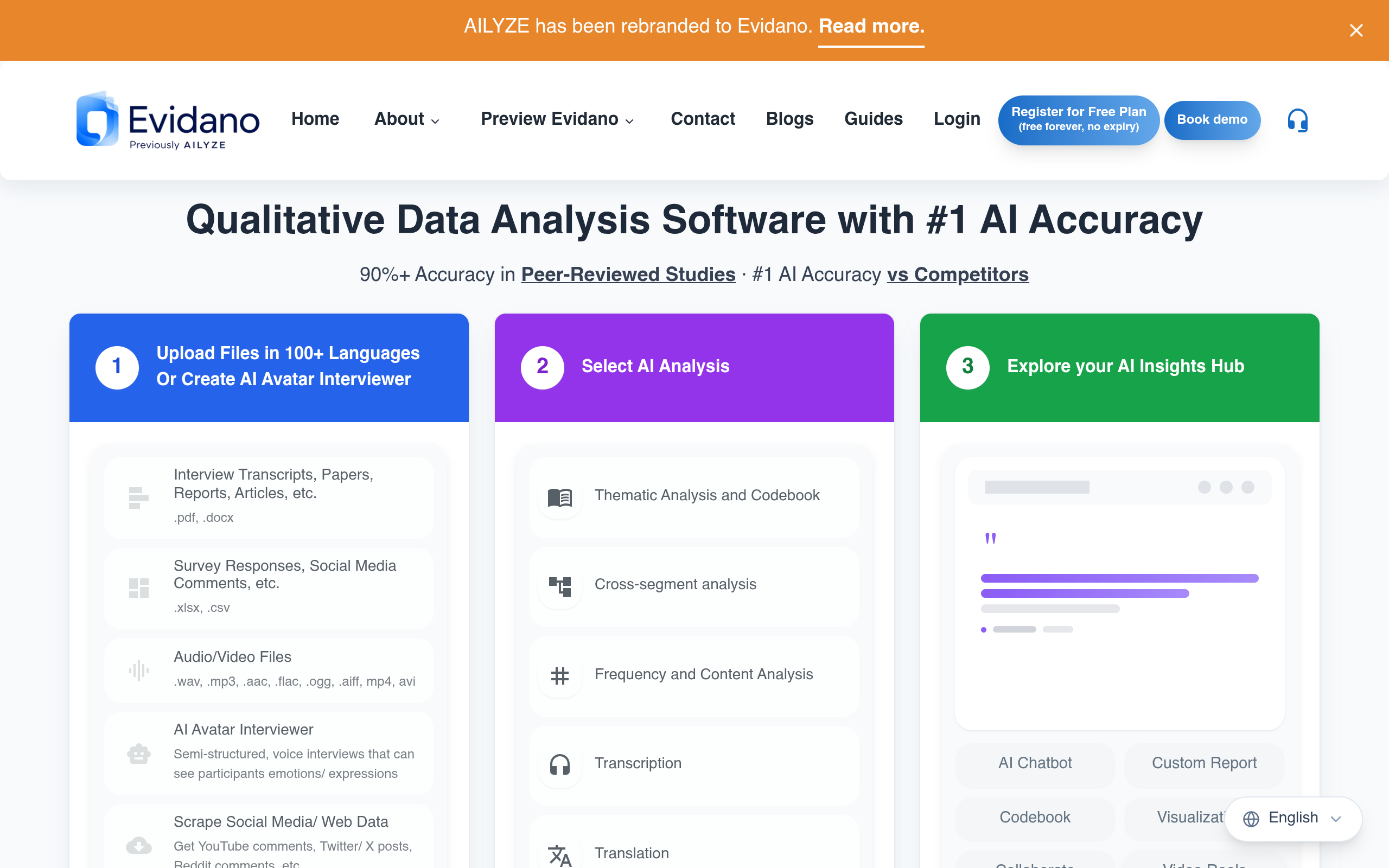Open the Peer-Reviewed Studies link

click(628, 275)
